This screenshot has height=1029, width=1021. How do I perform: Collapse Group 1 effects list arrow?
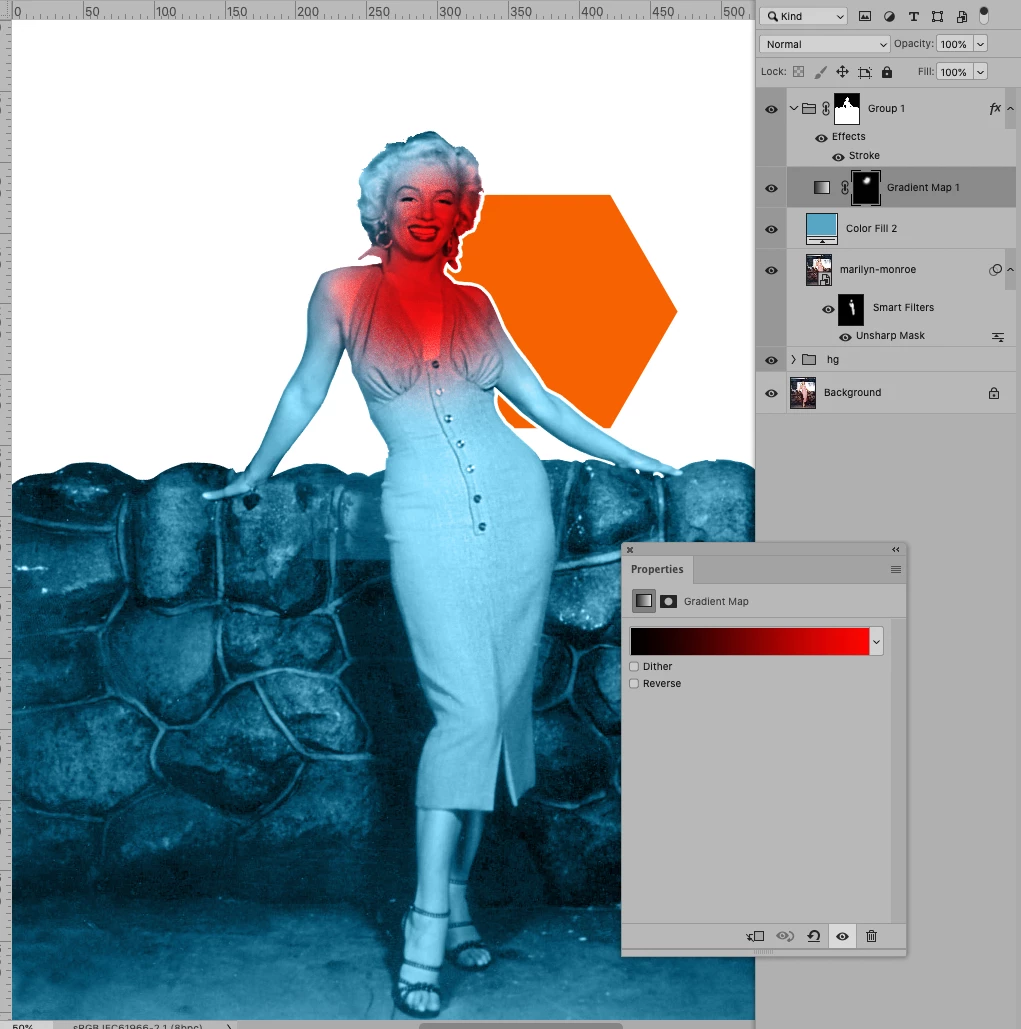(1011, 108)
